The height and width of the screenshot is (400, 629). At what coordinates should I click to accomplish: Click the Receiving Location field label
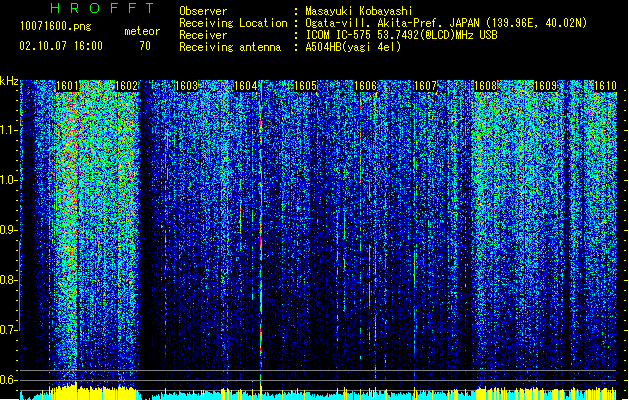pos(233,23)
